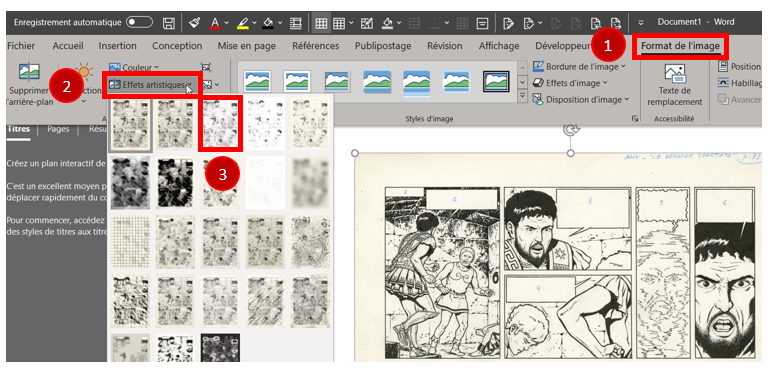Expand the Effets d'image dropdown
Image resolution: width=768 pixels, height=370 pixels.
pos(605,83)
